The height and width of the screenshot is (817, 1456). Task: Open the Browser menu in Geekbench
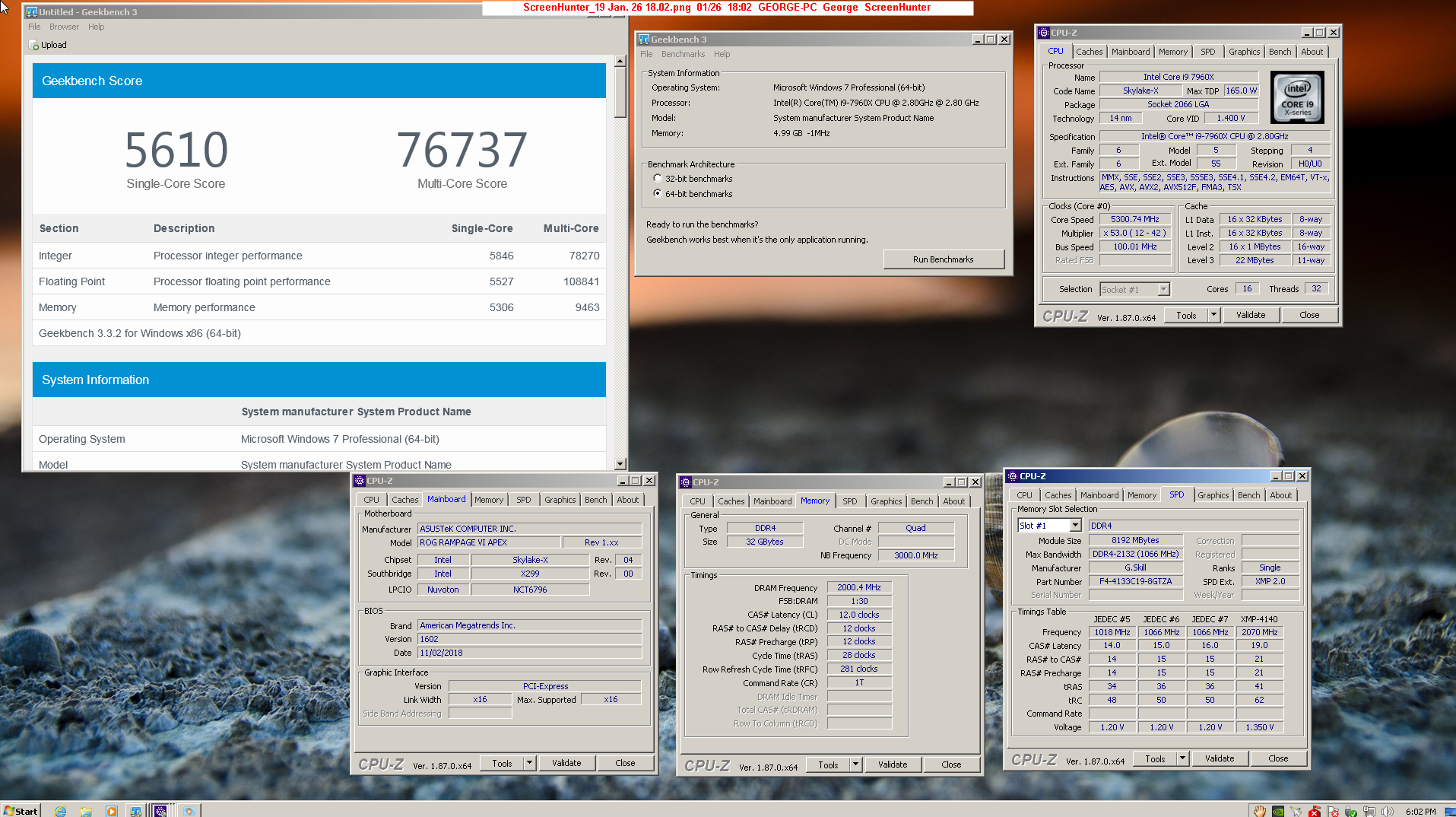coord(64,27)
